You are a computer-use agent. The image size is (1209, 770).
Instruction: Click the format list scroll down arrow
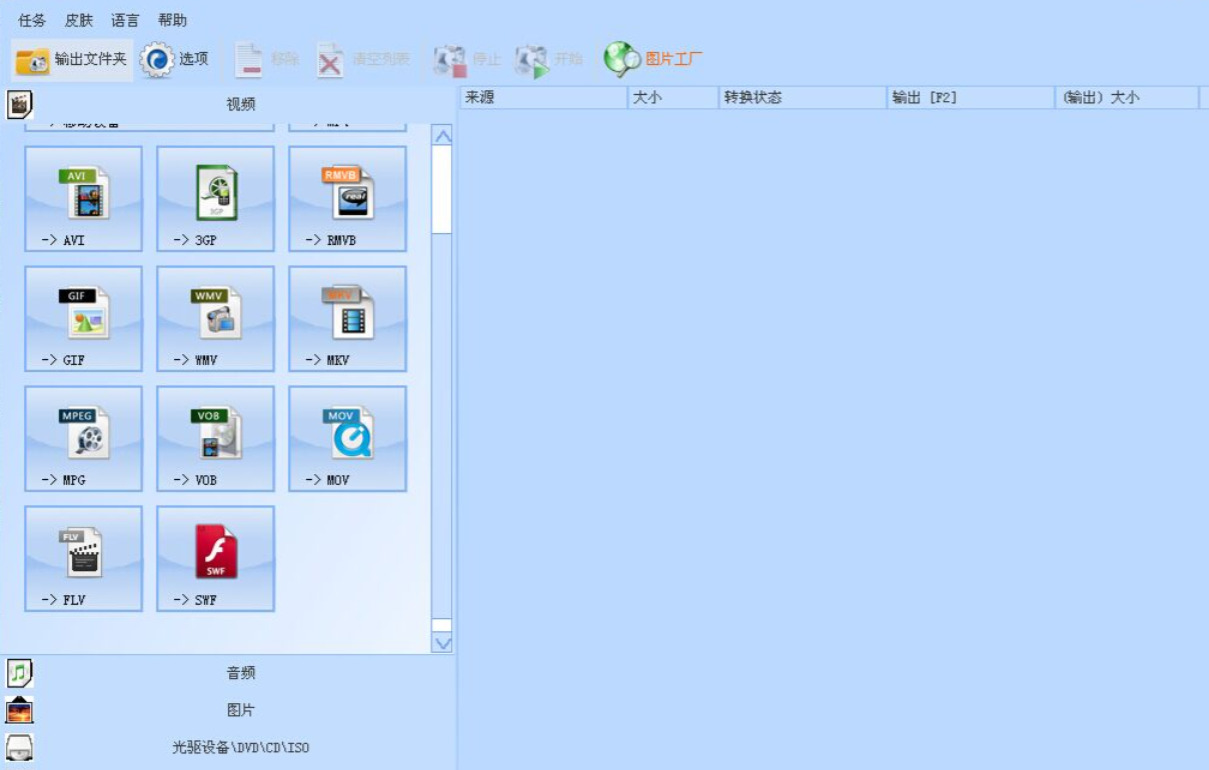(442, 643)
